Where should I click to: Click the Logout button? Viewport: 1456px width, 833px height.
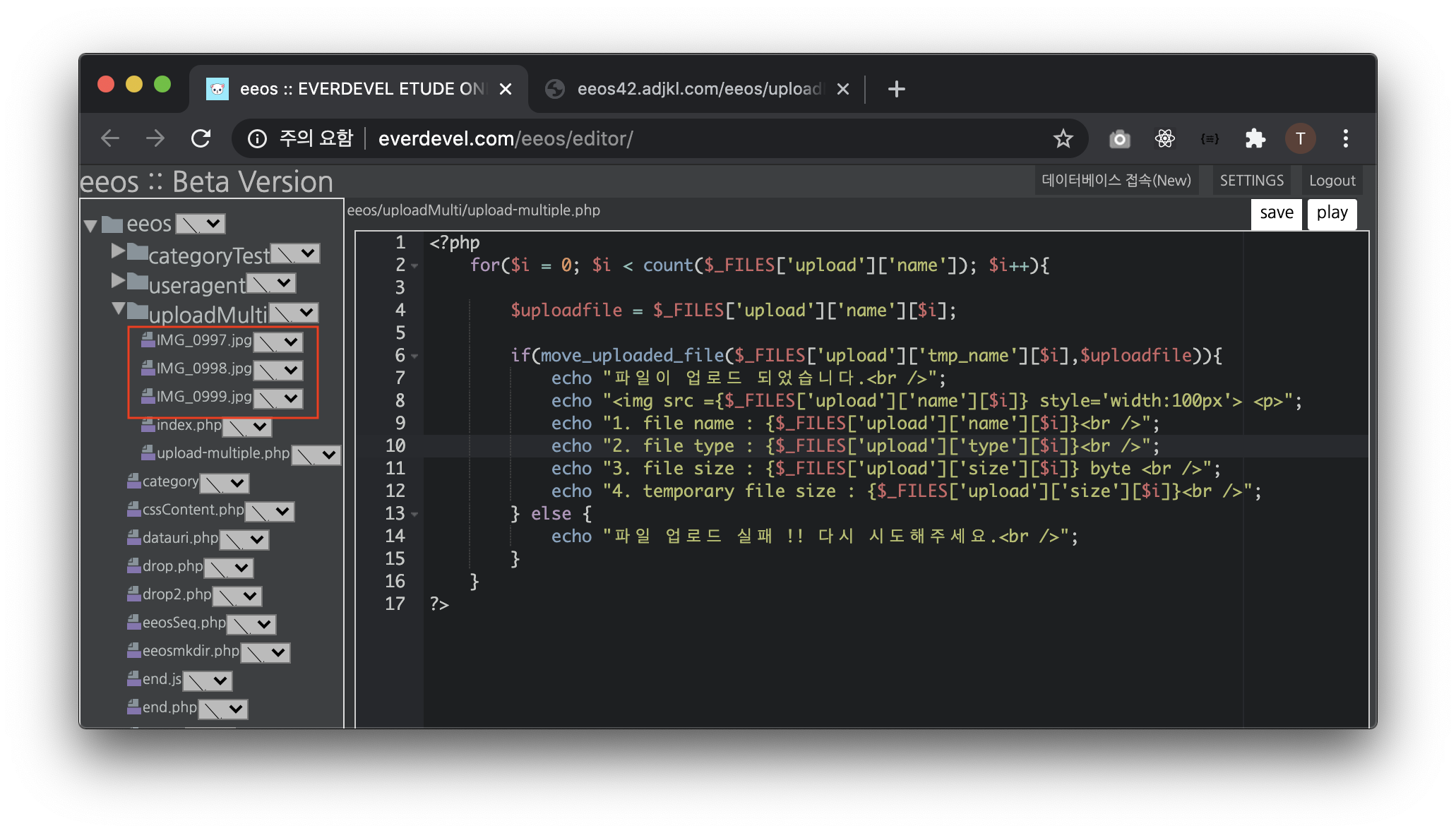coord(1332,181)
